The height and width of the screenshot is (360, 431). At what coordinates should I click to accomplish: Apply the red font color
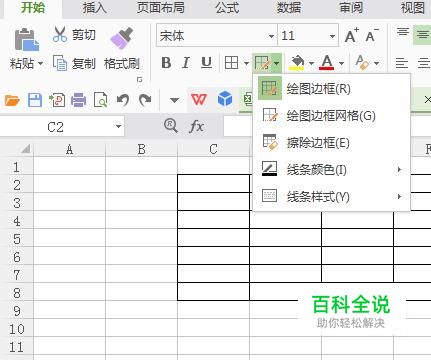point(327,63)
